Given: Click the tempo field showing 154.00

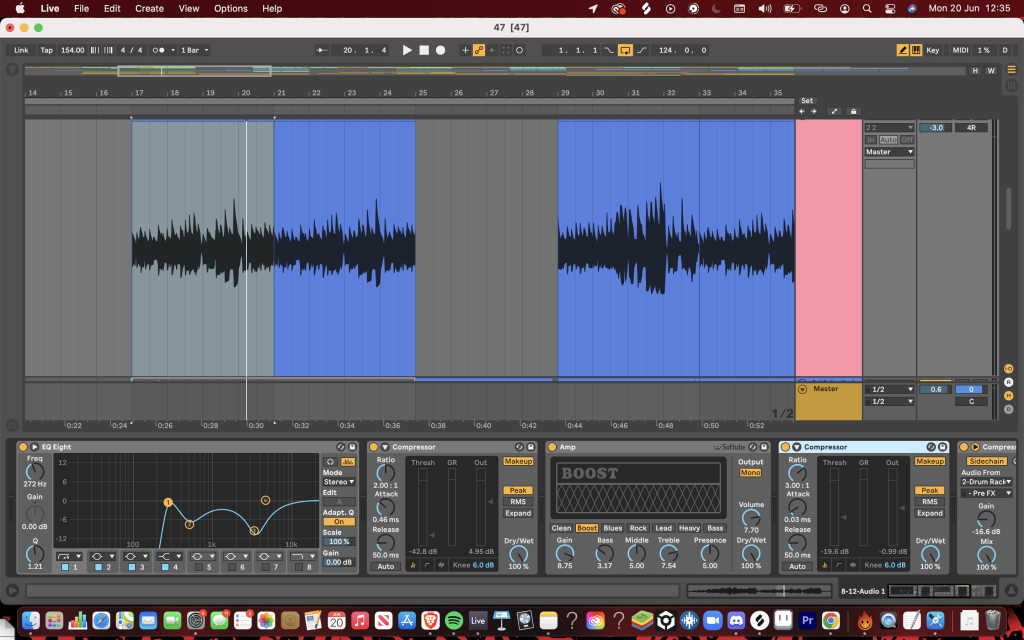Looking at the screenshot, I should (x=72, y=50).
